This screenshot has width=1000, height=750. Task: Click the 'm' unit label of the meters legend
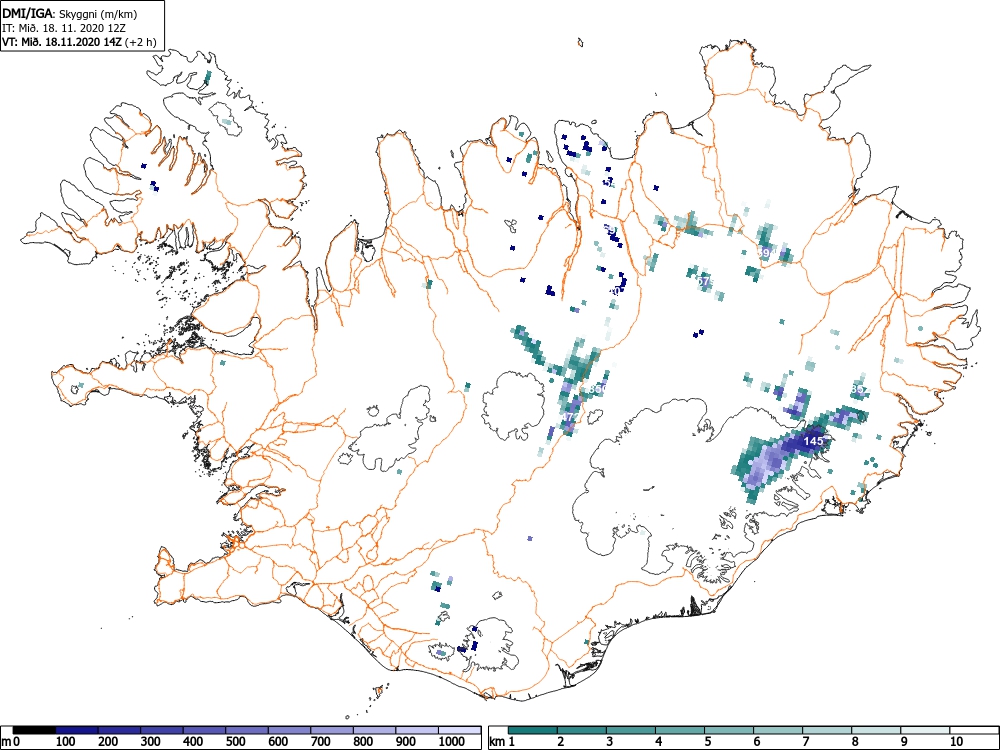[x=6, y=742]
